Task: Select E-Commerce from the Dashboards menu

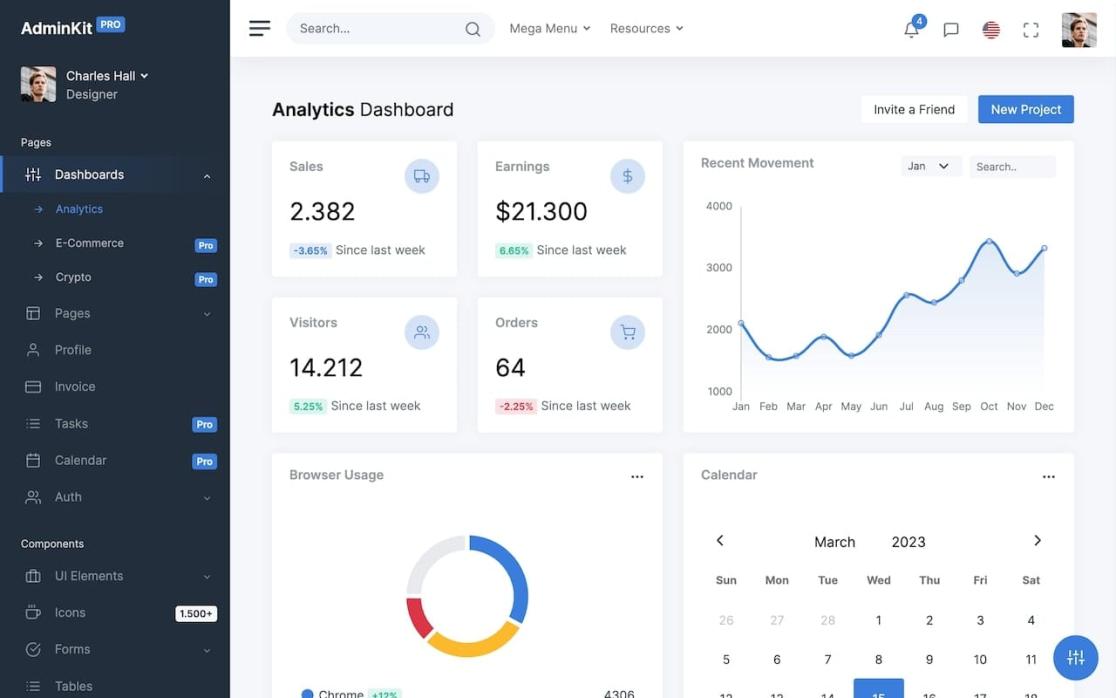Action: pyautogui.click(x=90, y=242)
